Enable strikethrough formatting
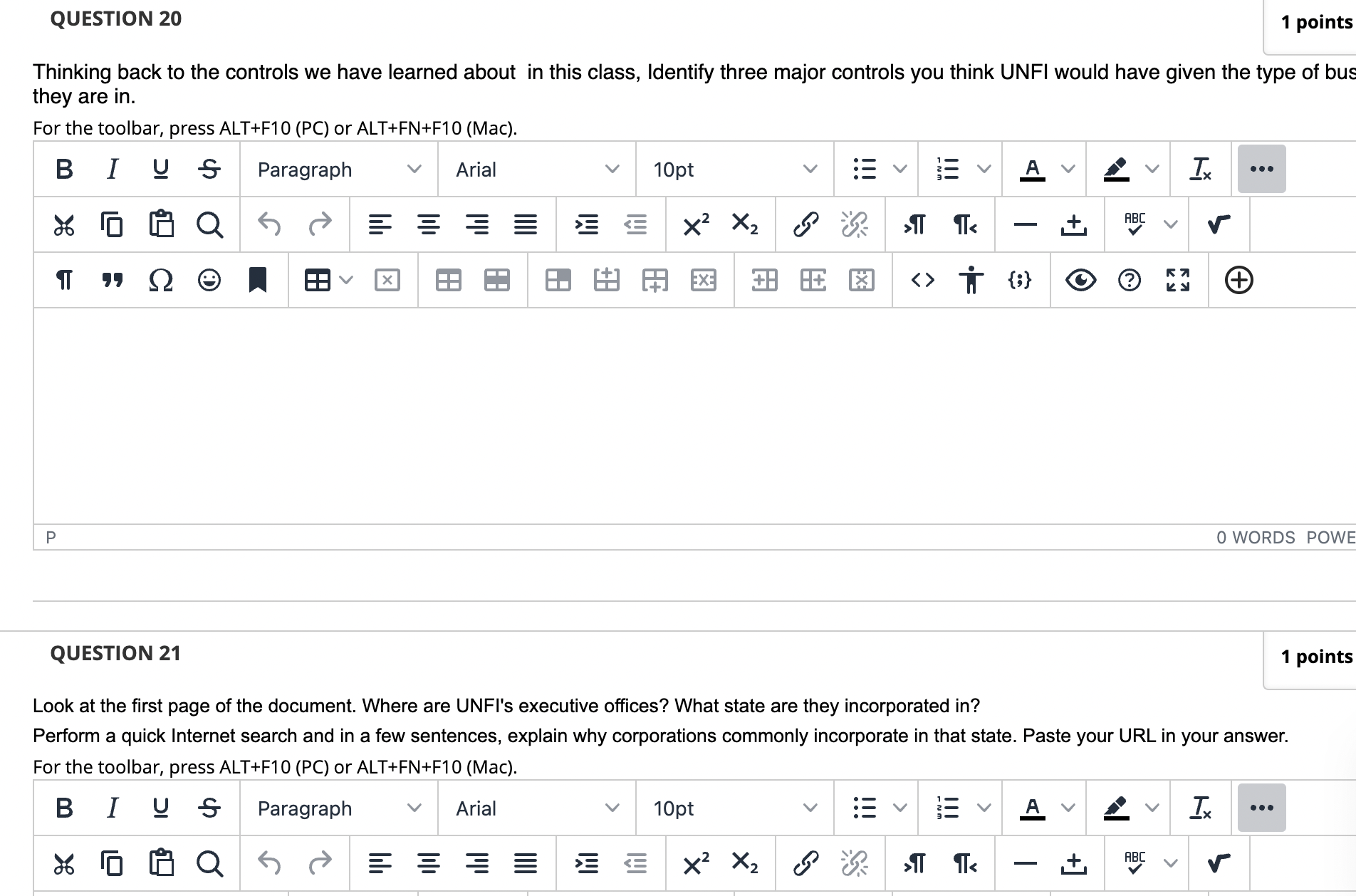Viewport: 1356px width, 896px height. pos(209,169)
